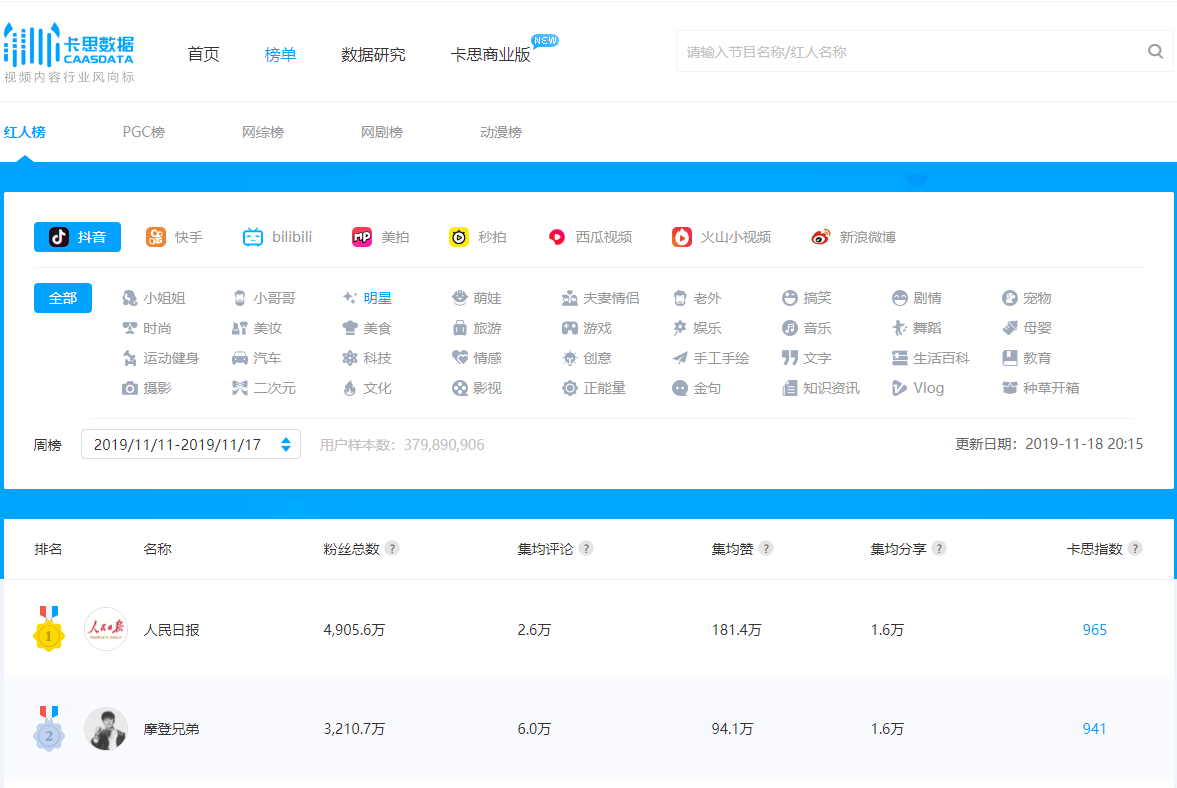
Task: Click the 卡思指数 score 965 link
Action: click(1094, 630)
